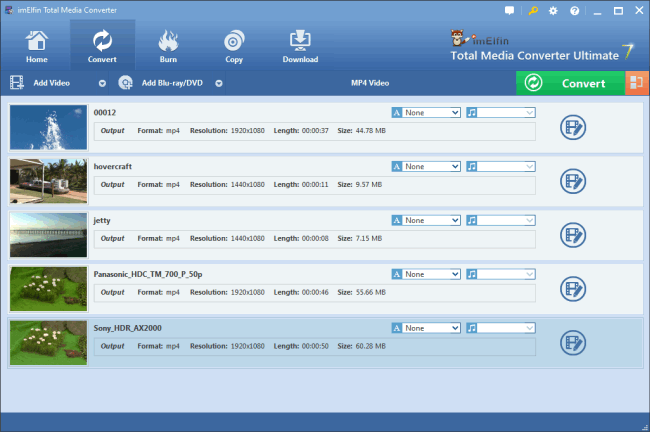Viewport: 650px width, 432px height.
Task: Open the Burn tab
Action: (168, 46)
